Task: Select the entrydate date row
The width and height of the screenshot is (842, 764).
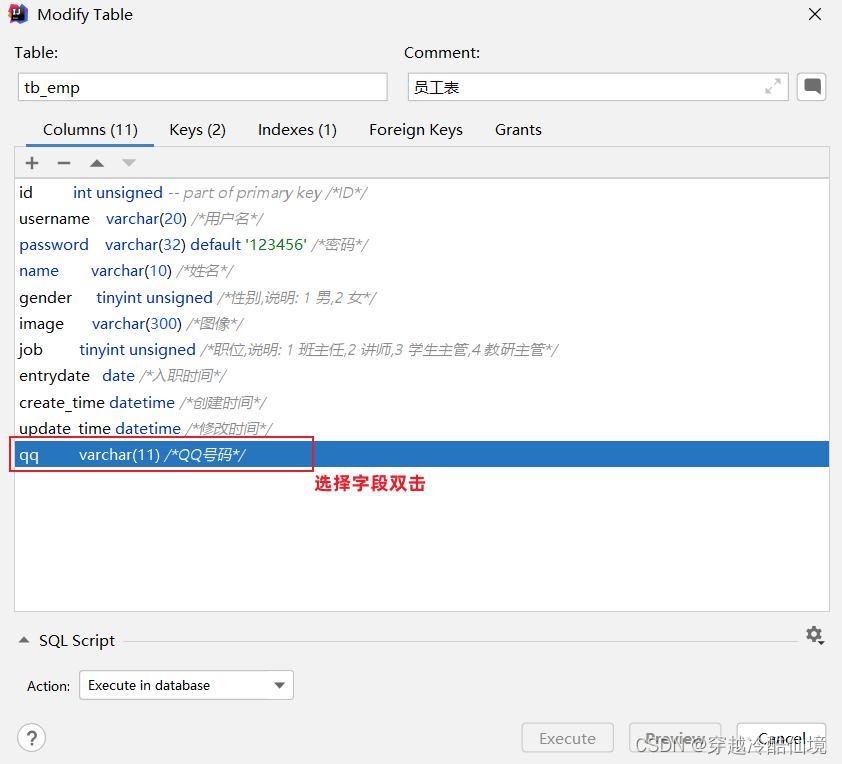Action: [422, 376]
